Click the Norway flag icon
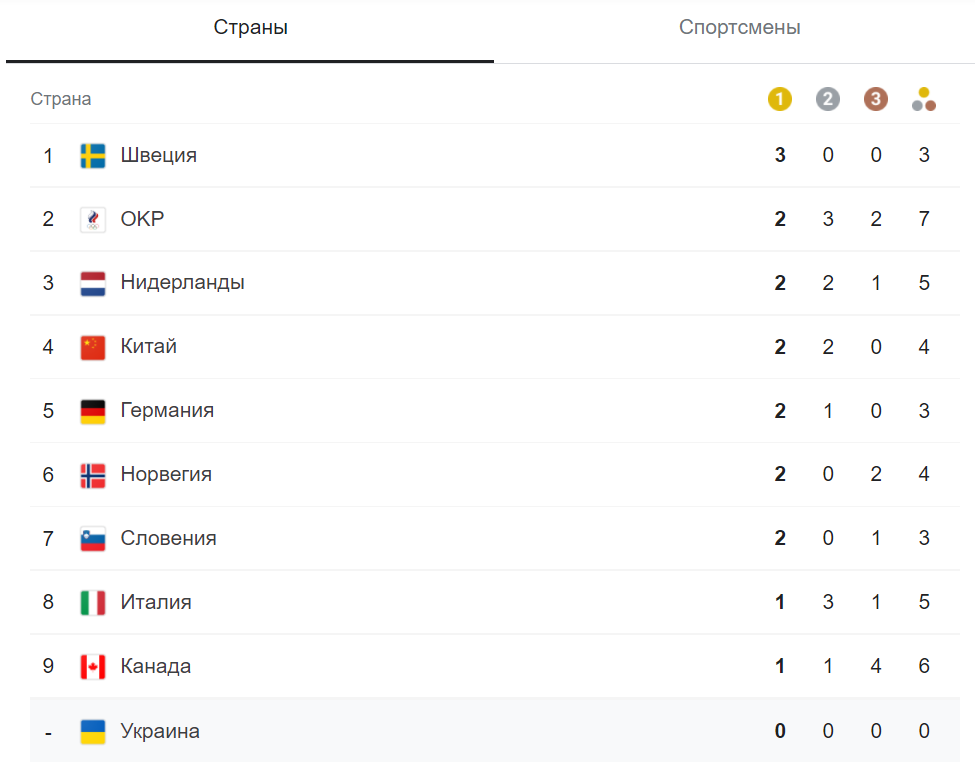Screen dimensions: 975x763 93,476
